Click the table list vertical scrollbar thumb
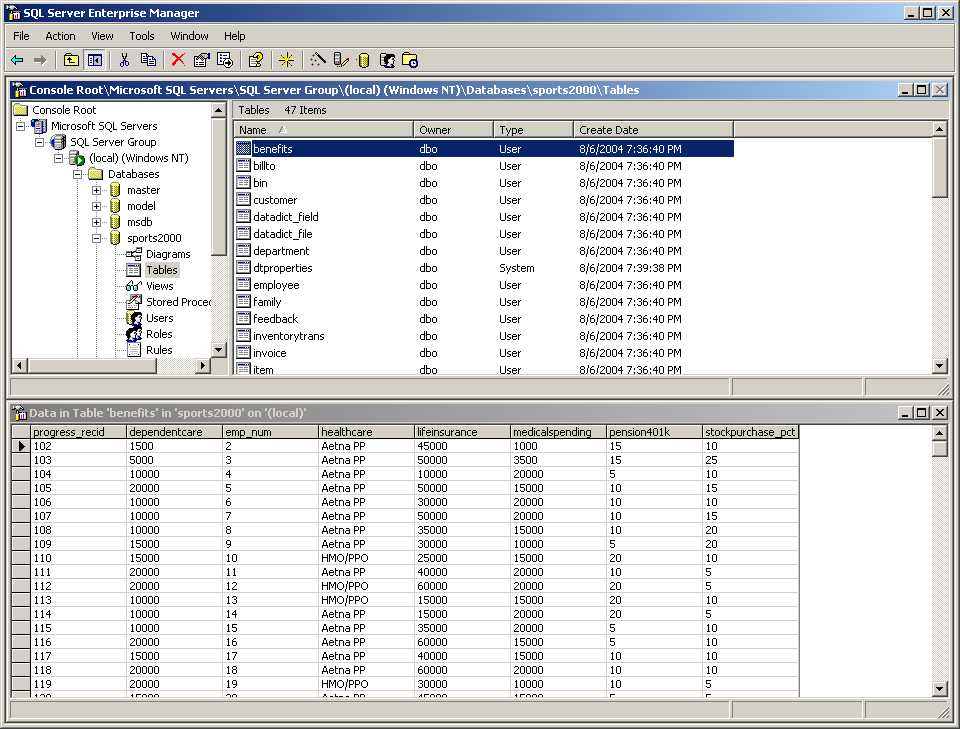Screen dimensions: 960x729 pos(940,166)
